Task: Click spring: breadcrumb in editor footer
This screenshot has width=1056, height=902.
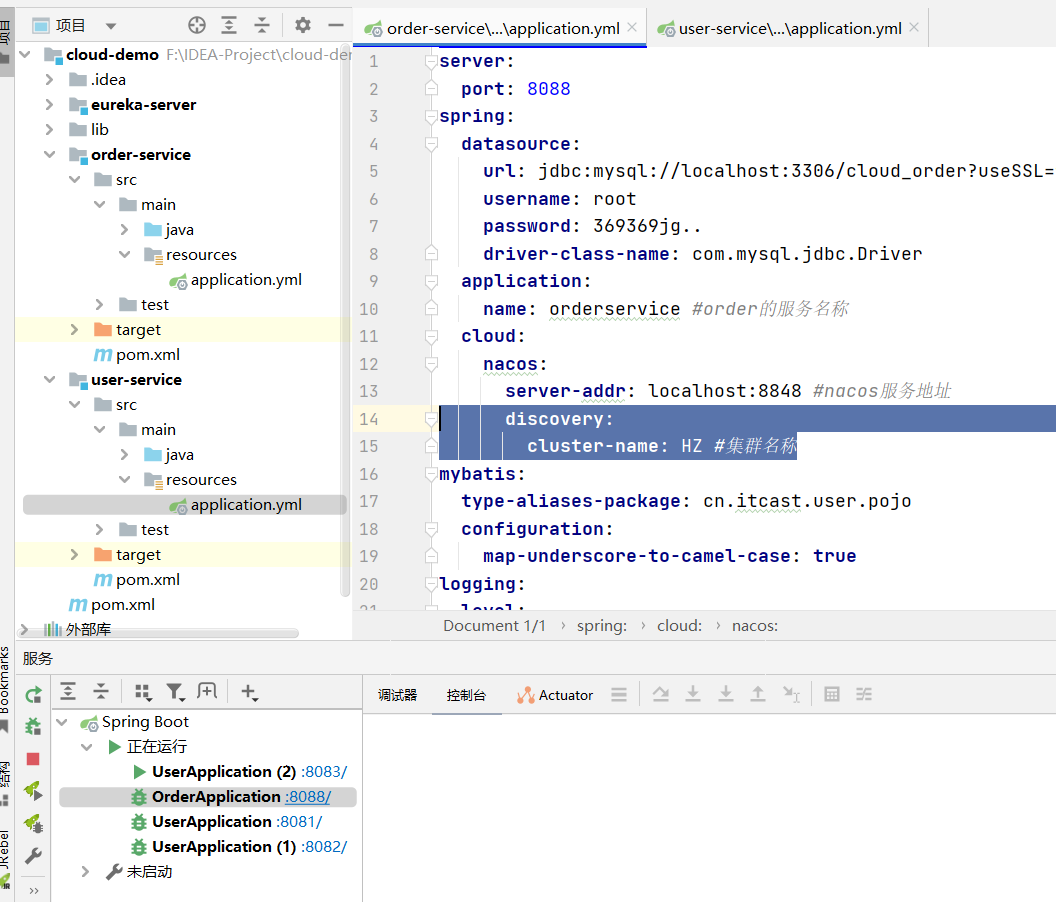Action: pyautogui.click(x=601, y=626)
